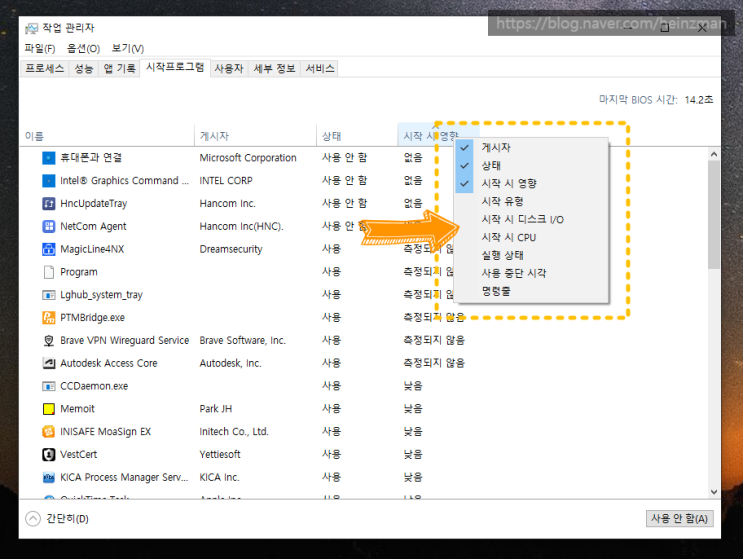Uncheck 상태 column in context menu

pos(531,165)
